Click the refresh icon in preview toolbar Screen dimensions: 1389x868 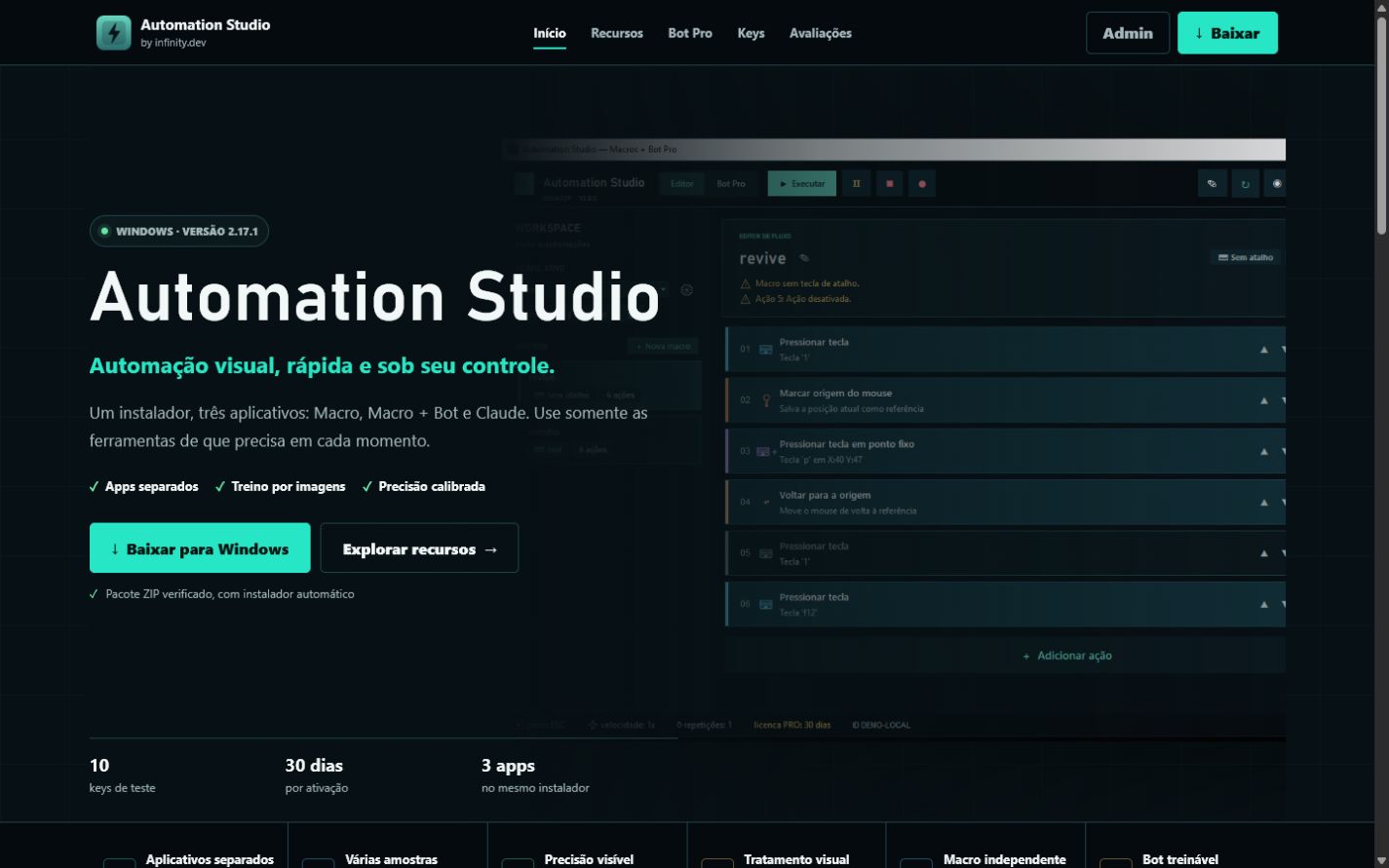click(x=1245, y=183)
